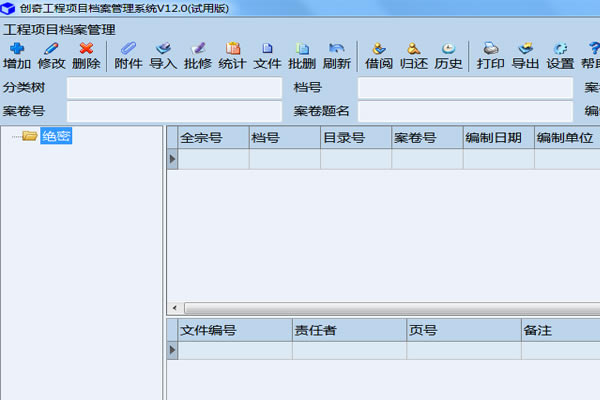Click into the 分类树 input field

pyautogui.click(x=174, y=88)
